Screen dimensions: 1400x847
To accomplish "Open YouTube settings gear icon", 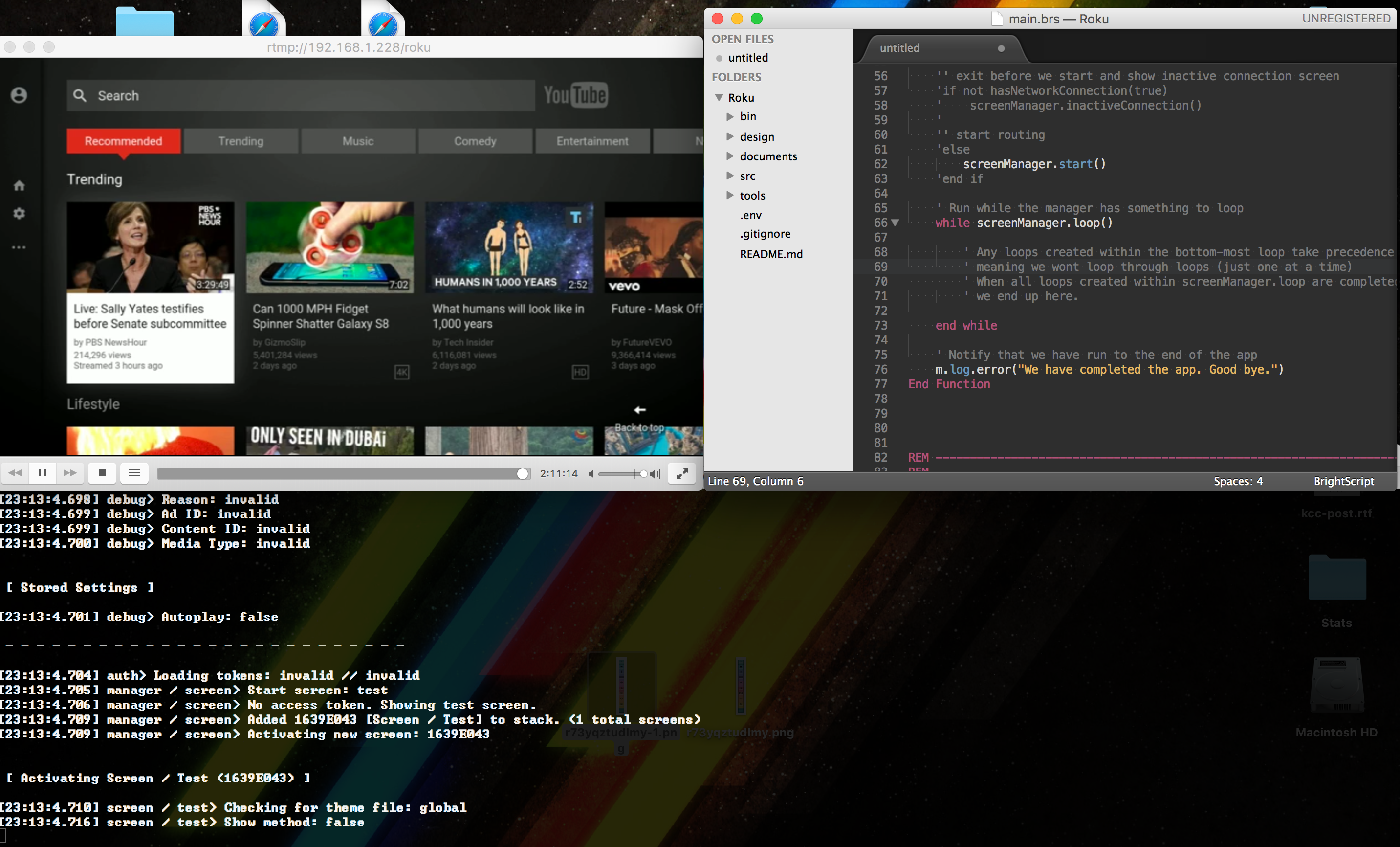I will [x=19, y=214].
